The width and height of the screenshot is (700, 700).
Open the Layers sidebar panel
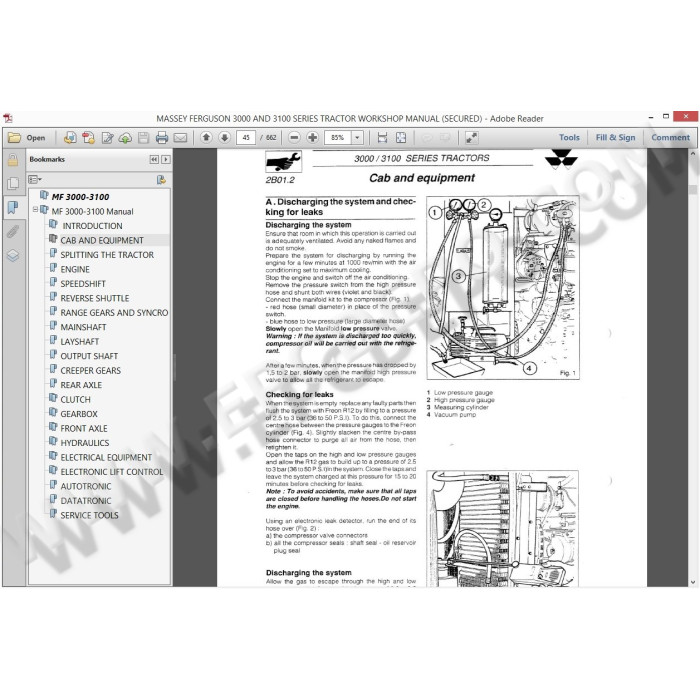[13, 255]
